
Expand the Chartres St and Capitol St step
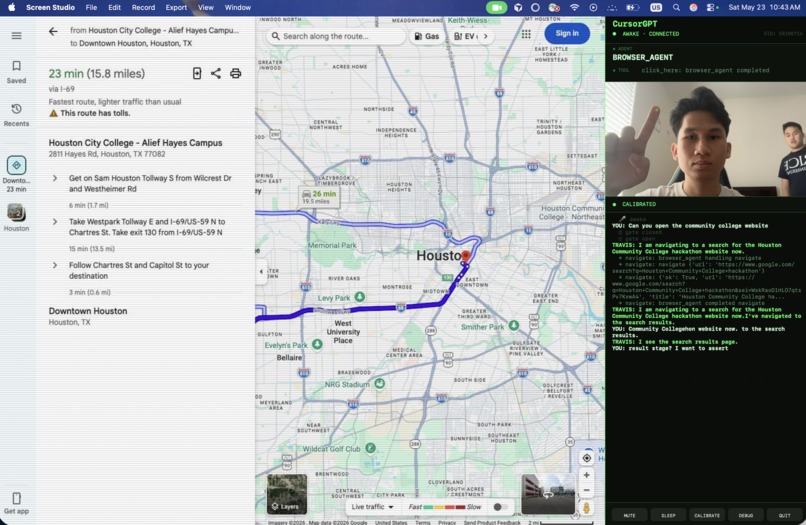click(x=55, y=265)
